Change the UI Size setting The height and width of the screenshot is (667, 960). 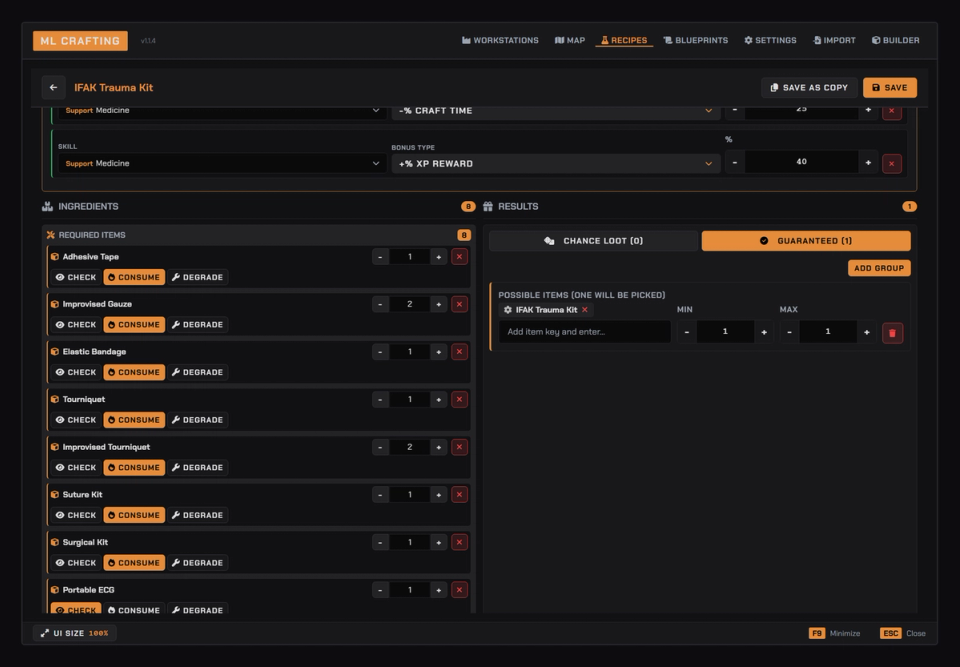(x=75, y=633)
